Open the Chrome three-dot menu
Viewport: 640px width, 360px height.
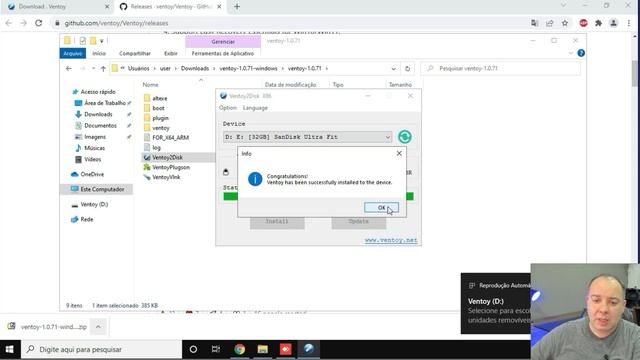coord(629,23)
